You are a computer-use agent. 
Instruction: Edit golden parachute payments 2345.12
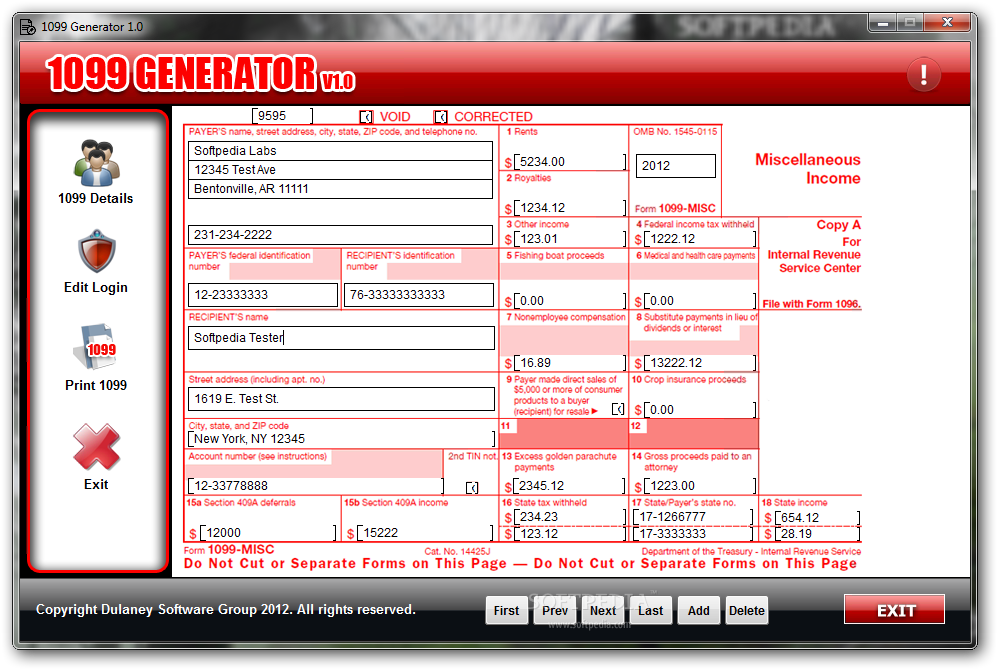pyautogui.click(x=570, y=486)
